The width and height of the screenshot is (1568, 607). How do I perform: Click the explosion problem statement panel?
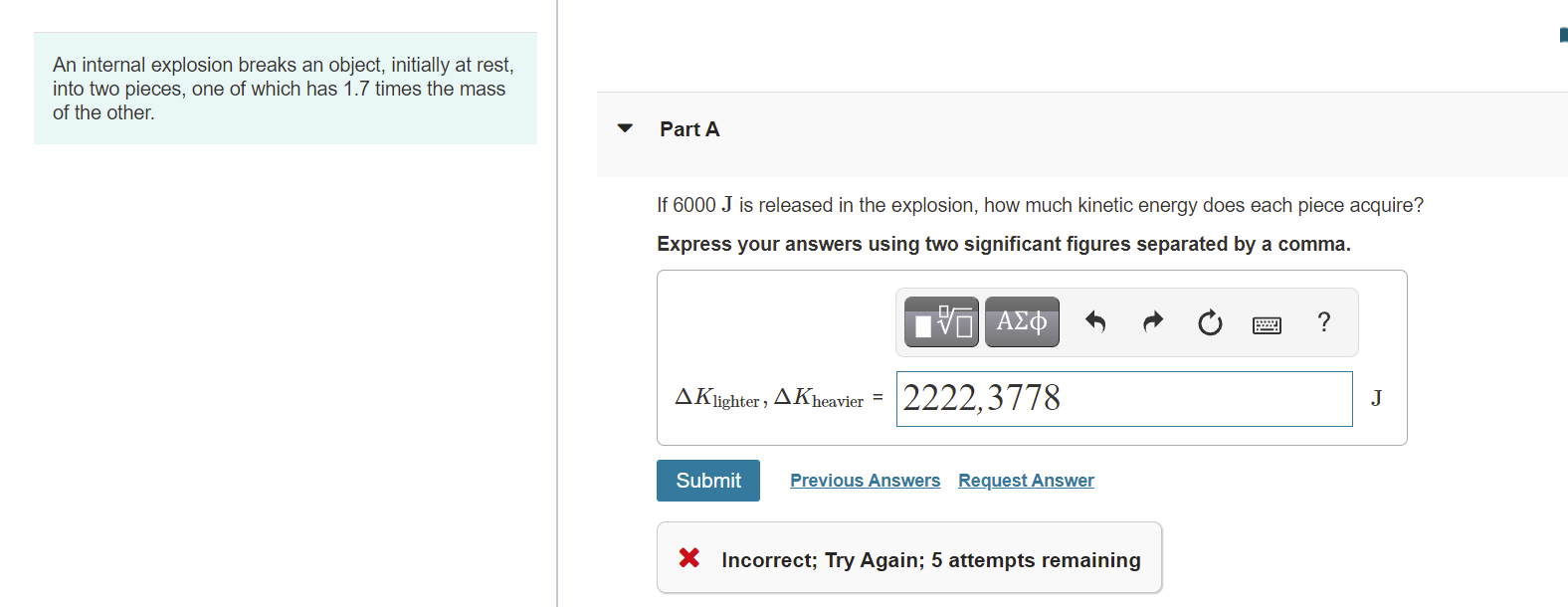coord(284,88)
